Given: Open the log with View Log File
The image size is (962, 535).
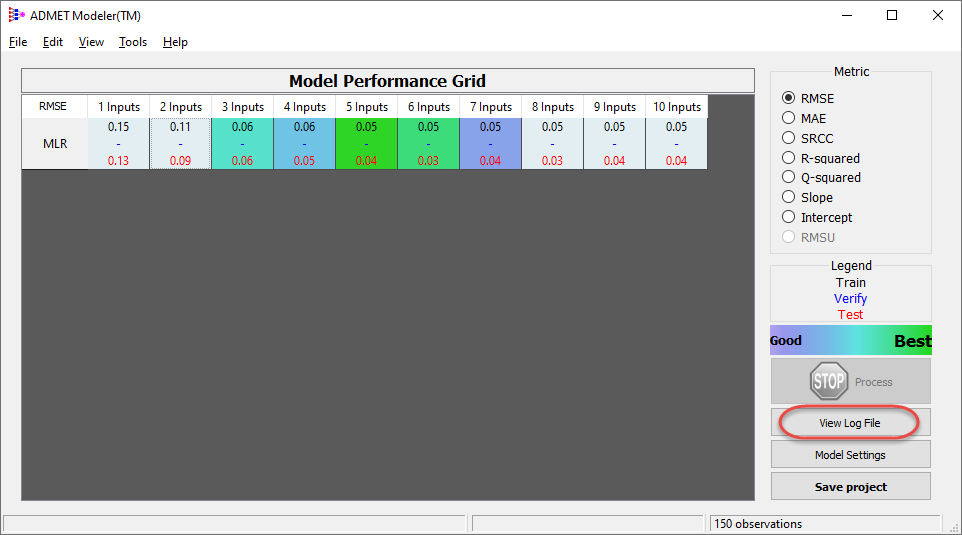Looking at the screenshot, I should tap(850, 423).
